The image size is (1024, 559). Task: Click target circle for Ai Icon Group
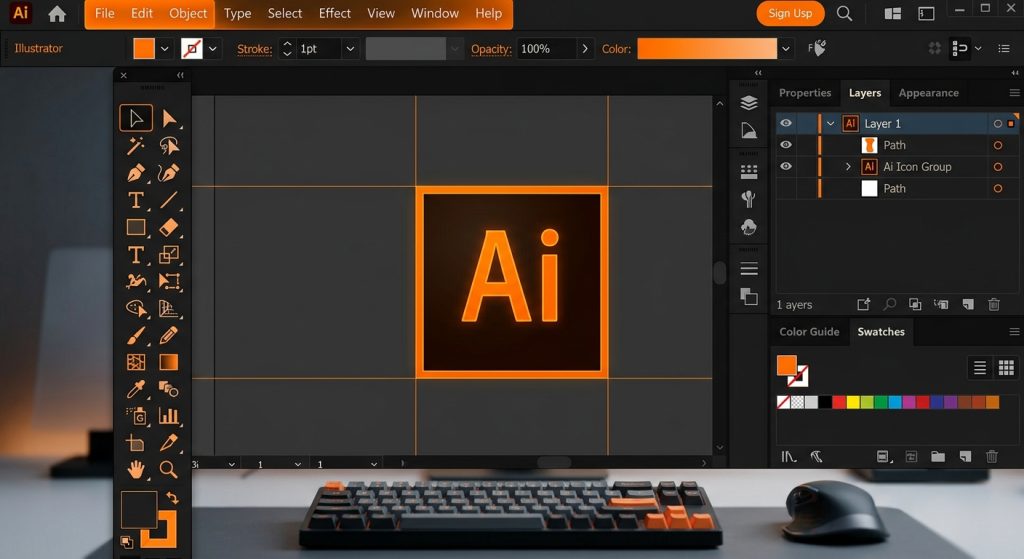997,167
